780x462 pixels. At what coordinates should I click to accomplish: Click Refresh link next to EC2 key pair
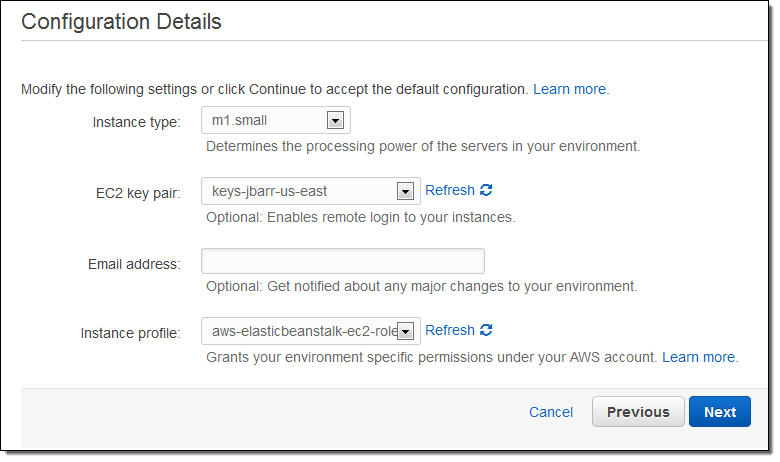[450, 190]
